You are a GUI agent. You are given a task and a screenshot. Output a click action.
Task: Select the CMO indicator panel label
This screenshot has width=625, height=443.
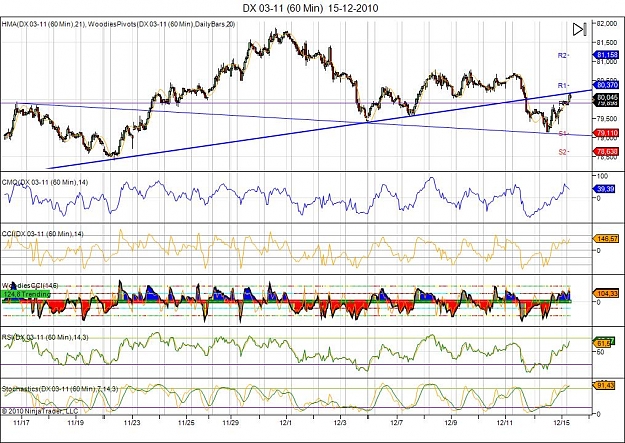[45, 182]
